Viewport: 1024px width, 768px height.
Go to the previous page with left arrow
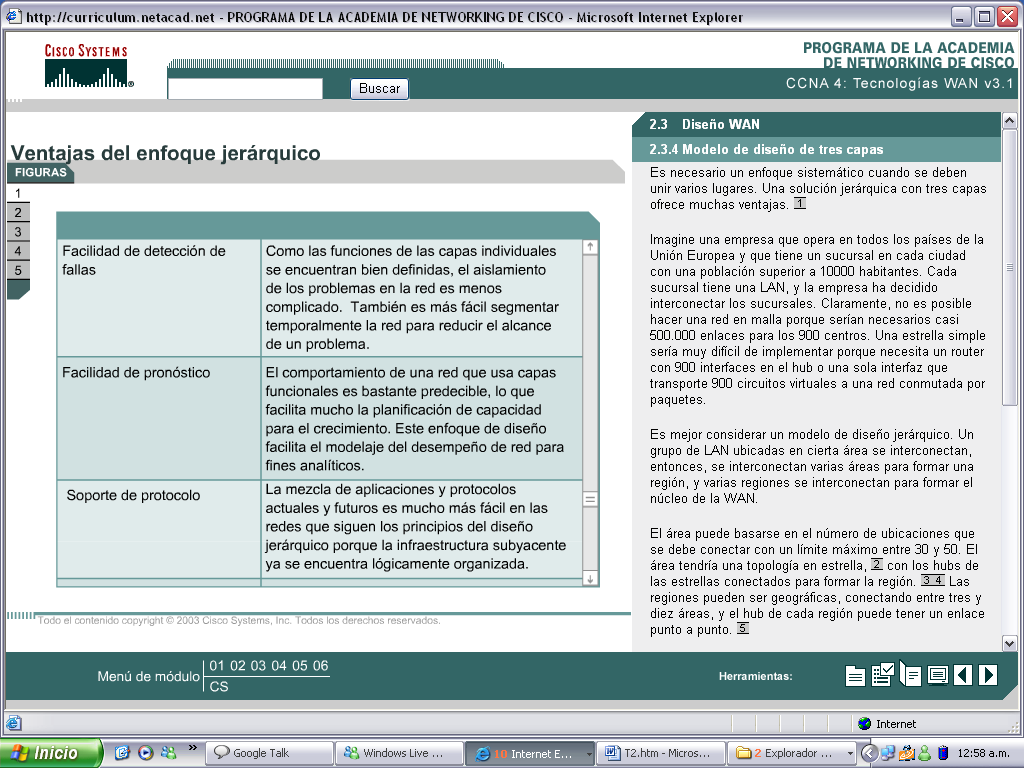(963, 675)
